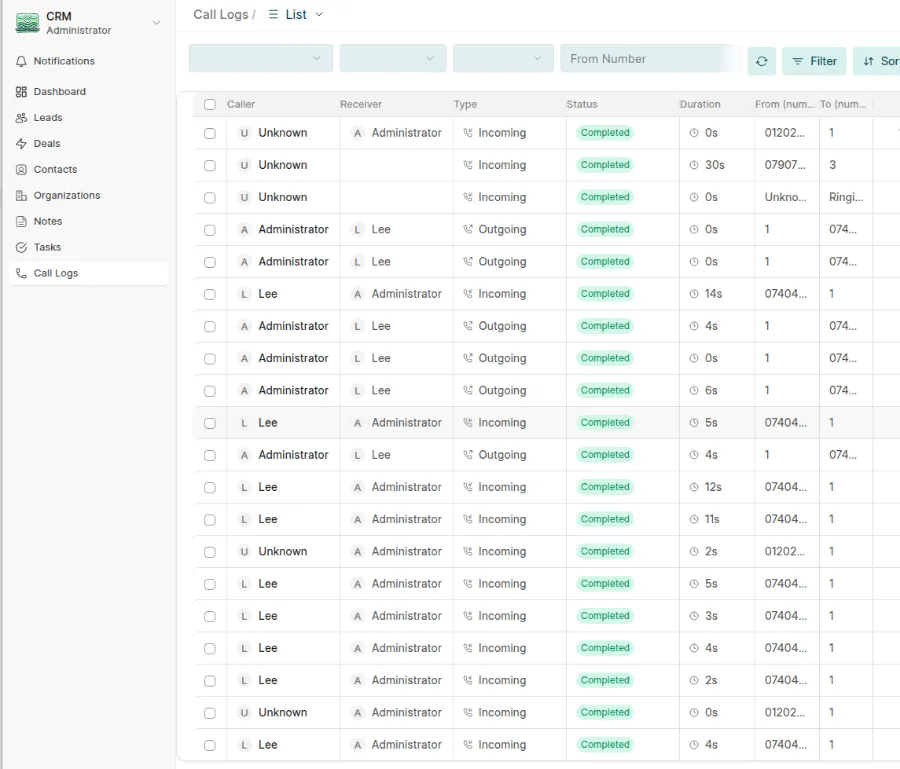Check the row with 3s duration
The height and width of the screenshot is (769, 900).
[x=210, y=616]
